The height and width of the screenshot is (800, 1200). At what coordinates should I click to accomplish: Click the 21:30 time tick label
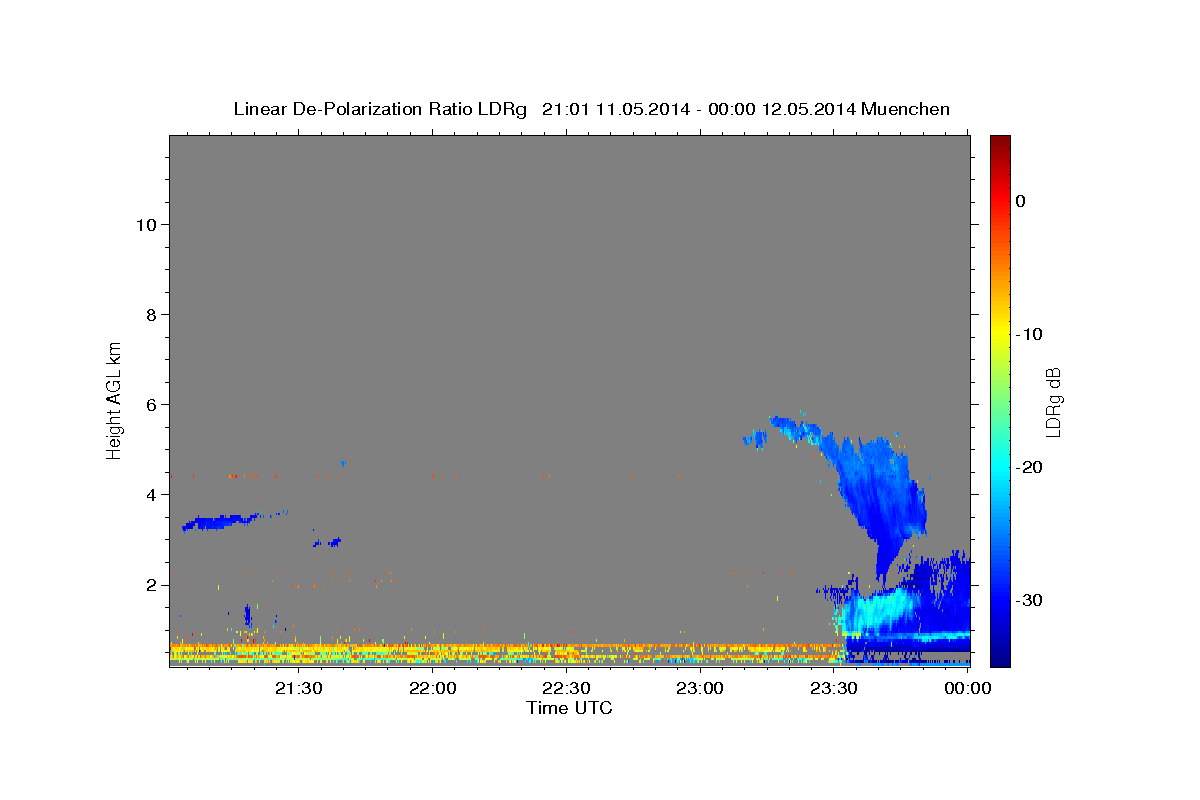coord(298,688)
